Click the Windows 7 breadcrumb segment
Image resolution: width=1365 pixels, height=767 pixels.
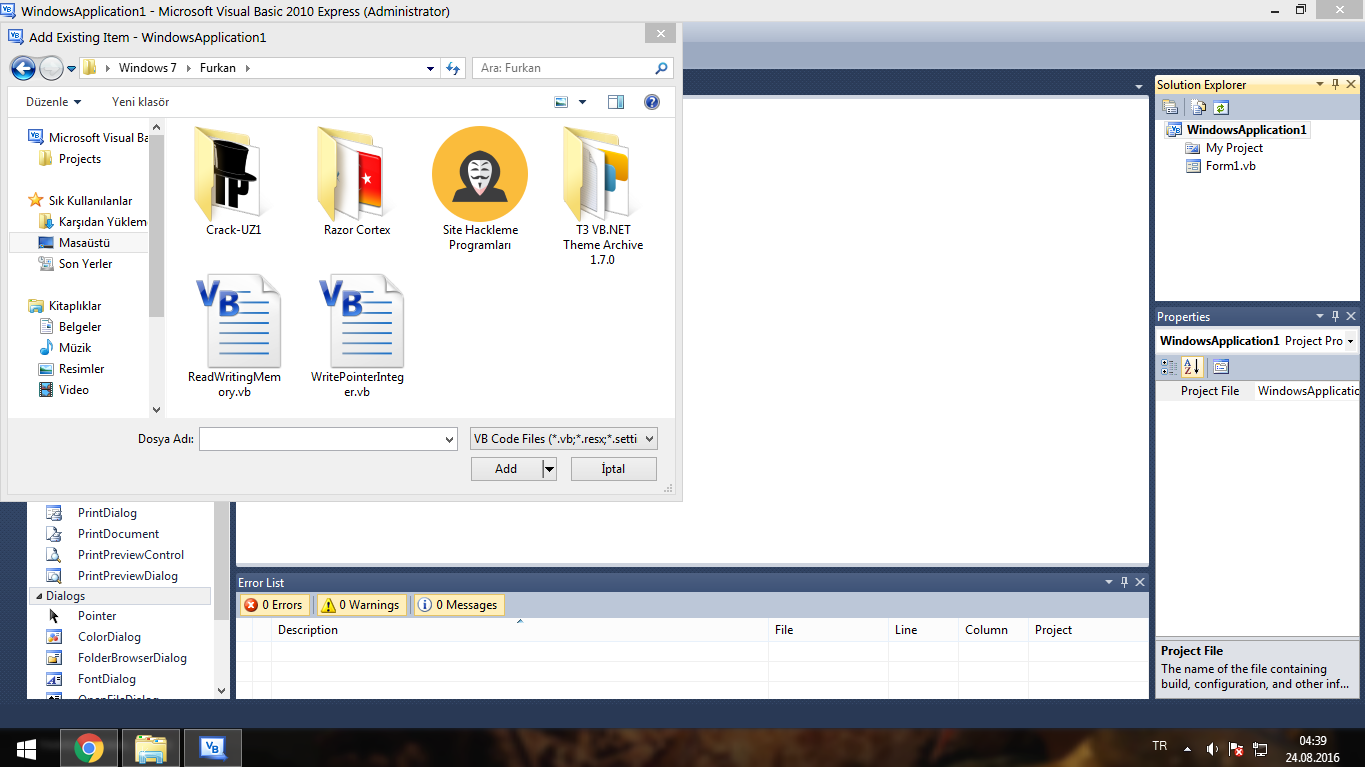(147, 68)
